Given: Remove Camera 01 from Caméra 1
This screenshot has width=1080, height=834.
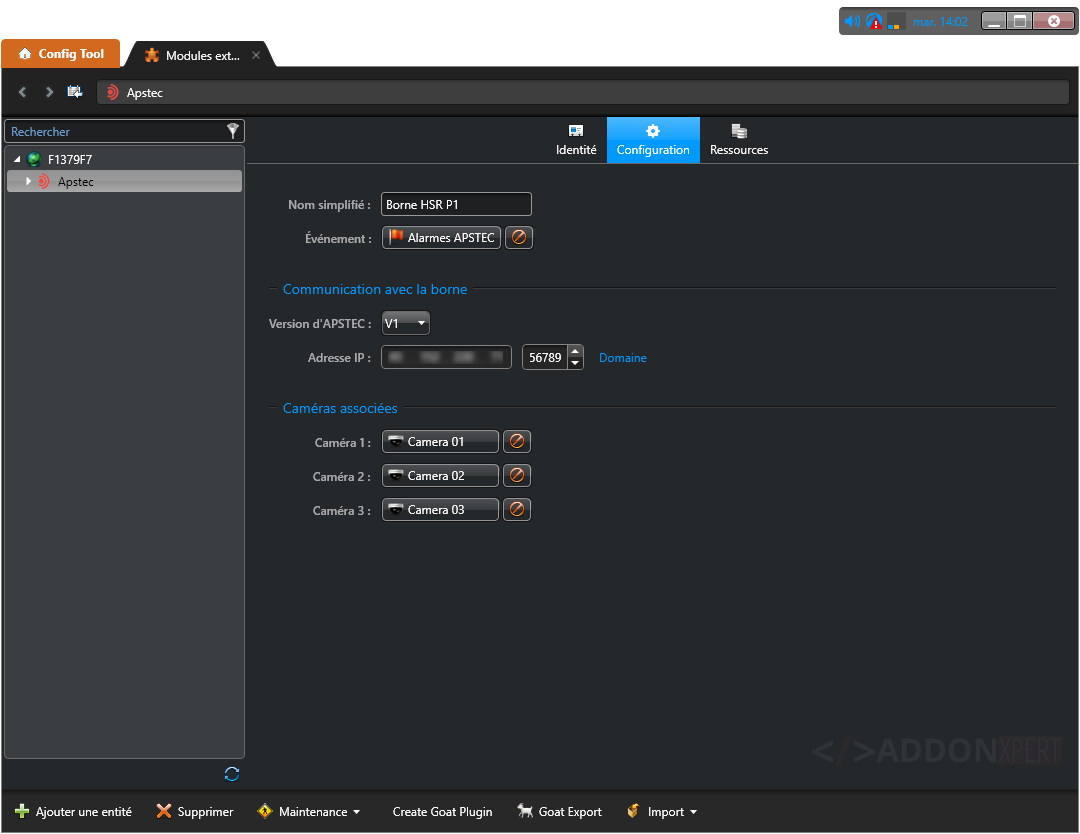Looking at the screenshot, I should coord(516,442).
